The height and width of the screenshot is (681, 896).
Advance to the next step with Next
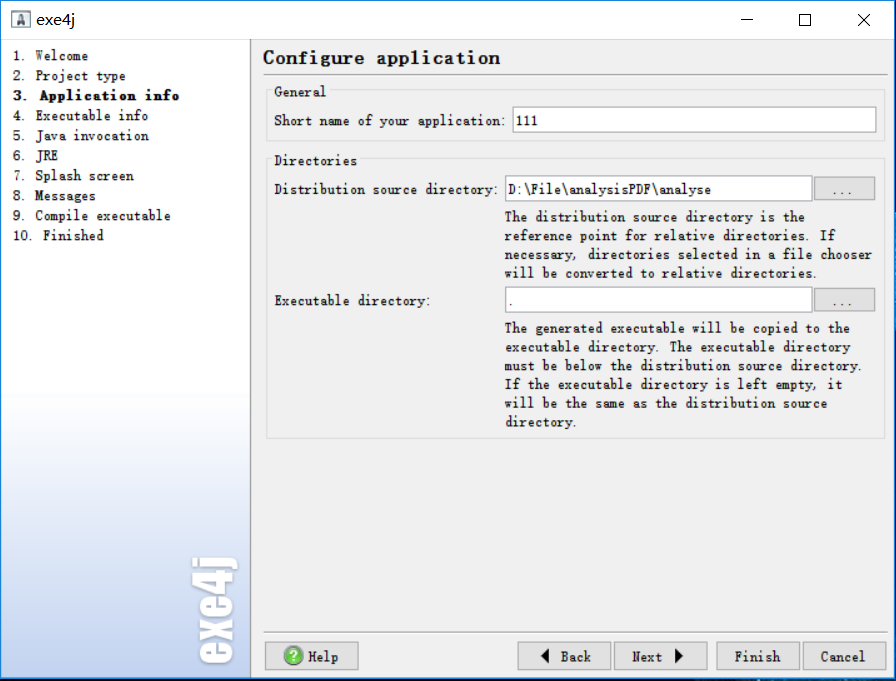coord(660,656)
